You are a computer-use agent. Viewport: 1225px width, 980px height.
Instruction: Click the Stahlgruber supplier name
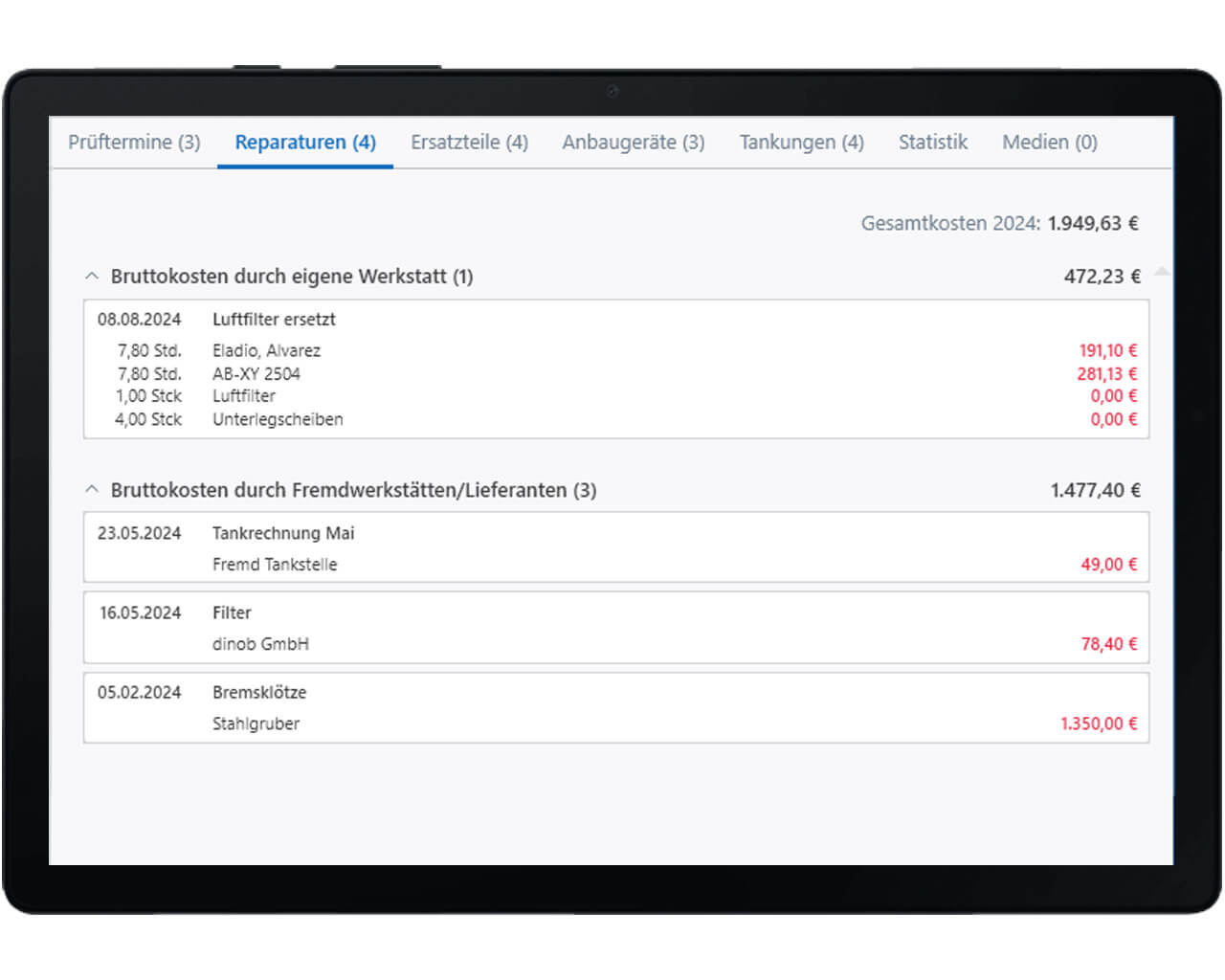tap(256, 724)
